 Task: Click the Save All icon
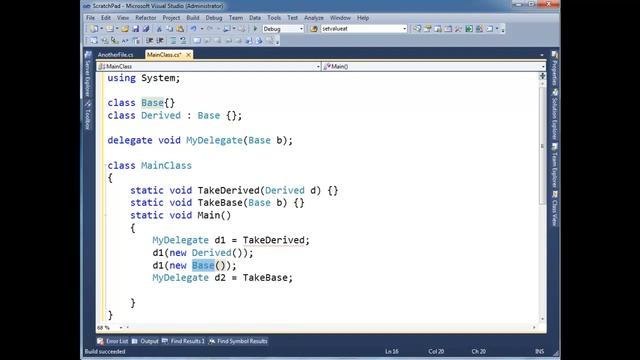[146, 29]
